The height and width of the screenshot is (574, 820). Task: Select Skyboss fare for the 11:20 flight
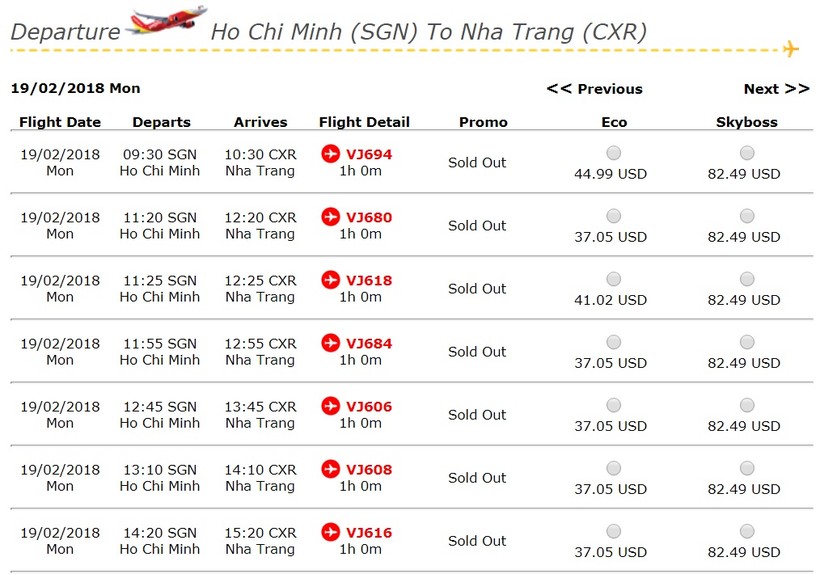(746, 216)
